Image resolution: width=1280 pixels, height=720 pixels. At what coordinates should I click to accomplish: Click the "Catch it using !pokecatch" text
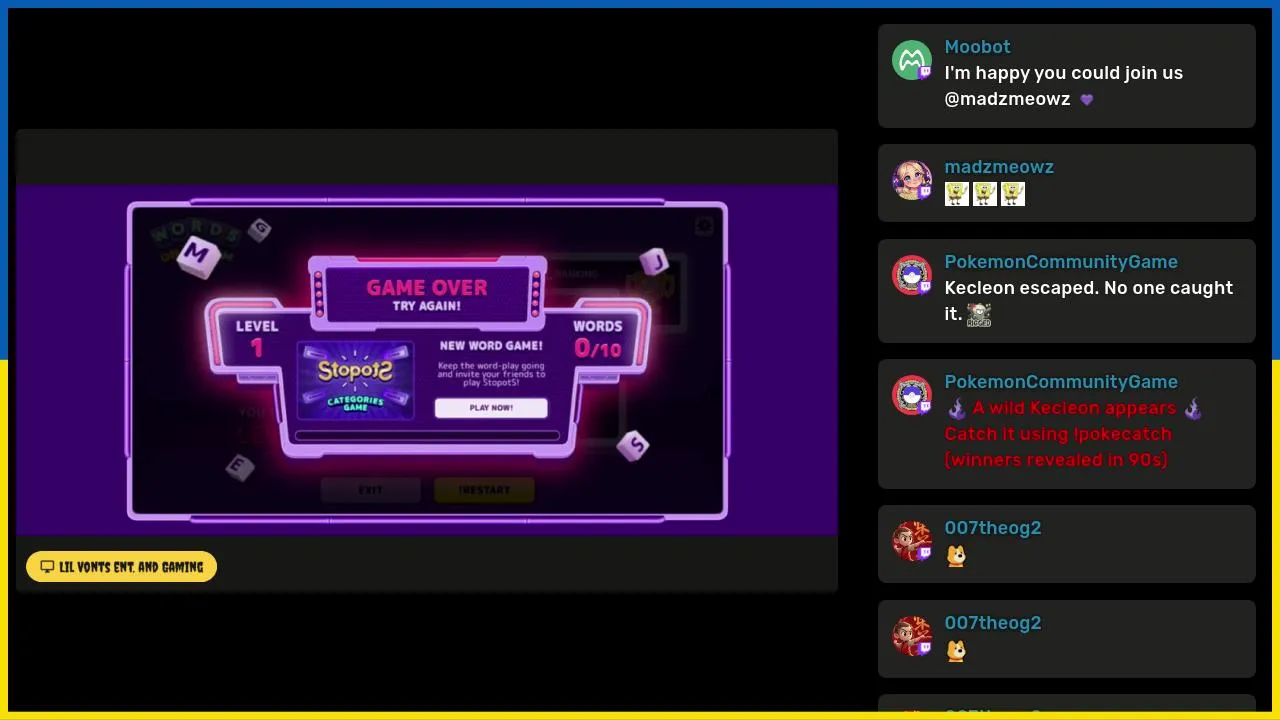pos(1058,434)
